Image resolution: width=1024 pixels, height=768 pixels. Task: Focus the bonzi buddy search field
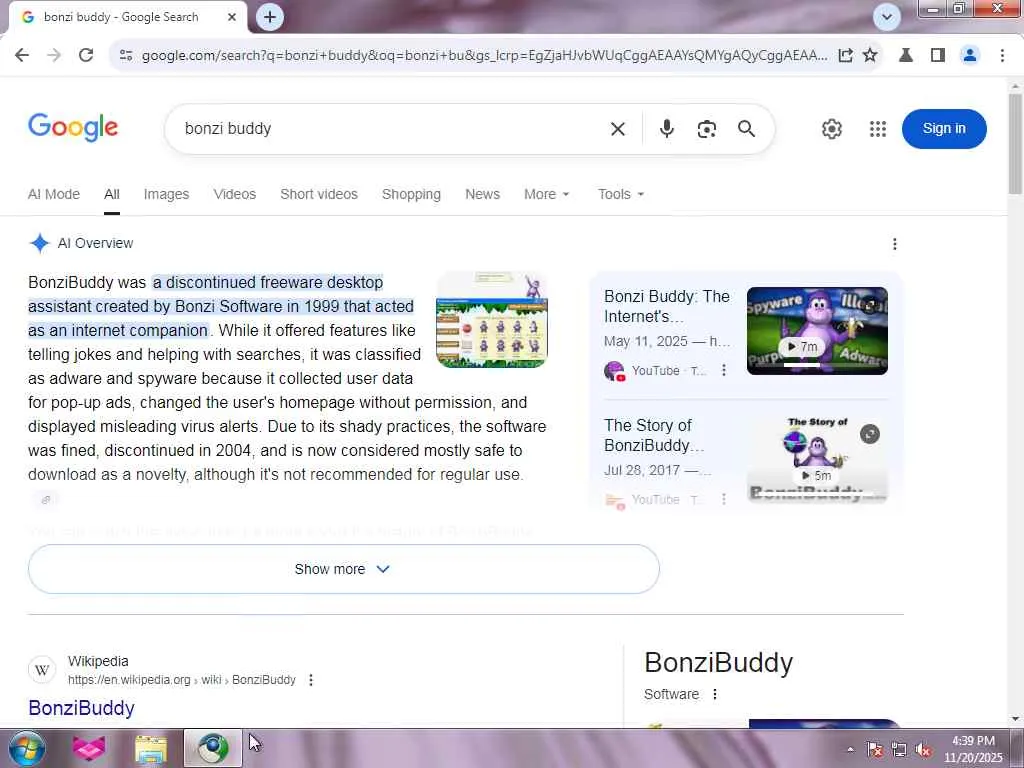392,129
